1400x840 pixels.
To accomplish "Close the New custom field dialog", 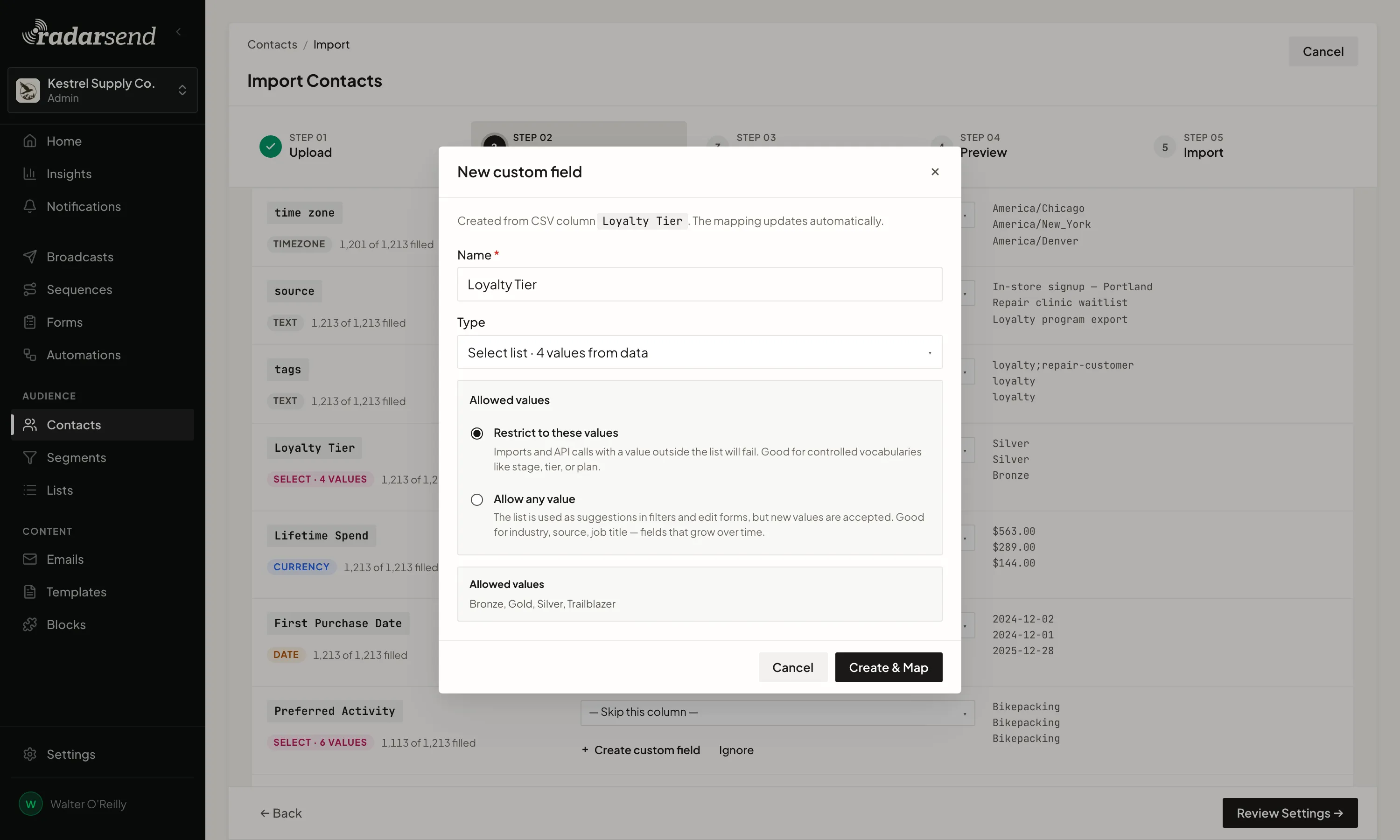I will [x=935, y=172].
